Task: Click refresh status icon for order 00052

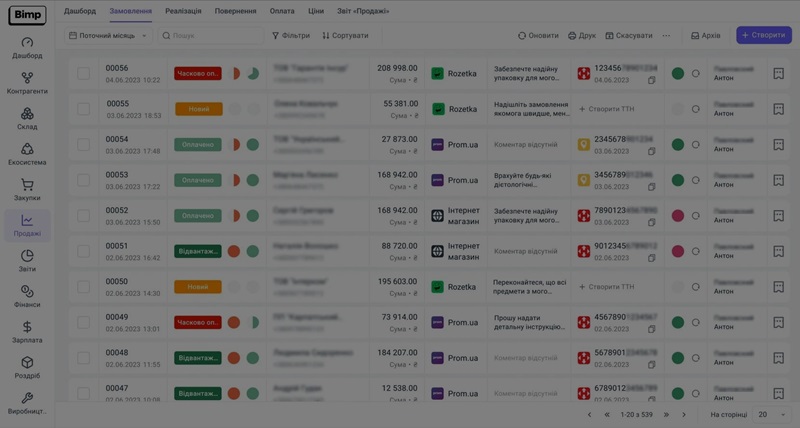Action: point(696,216)
